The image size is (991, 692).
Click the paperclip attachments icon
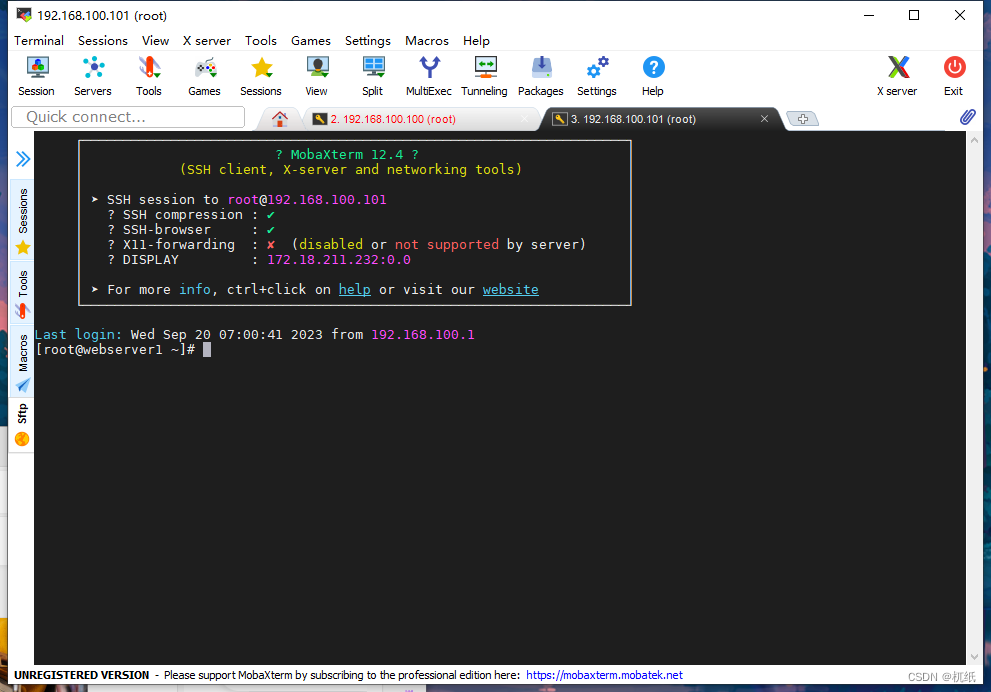[x=966, y=116]
